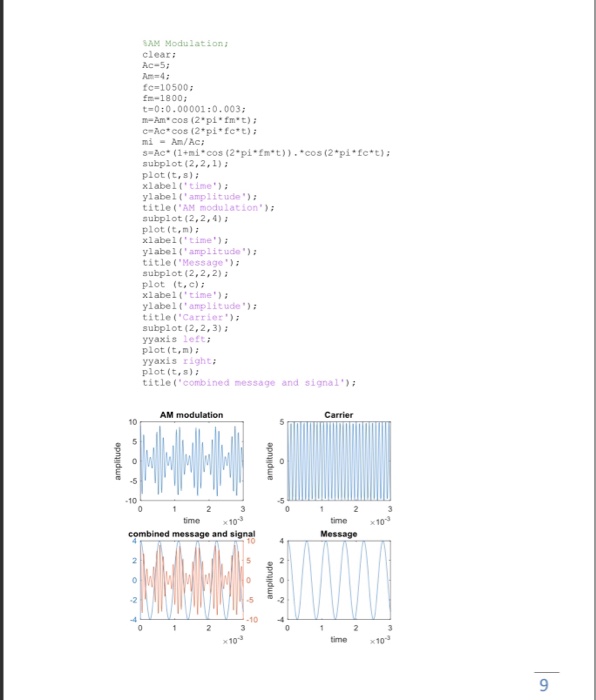Click page number 9
This screenshot has width=596, height=700.
pyautogui.click(x=544, y=685)
